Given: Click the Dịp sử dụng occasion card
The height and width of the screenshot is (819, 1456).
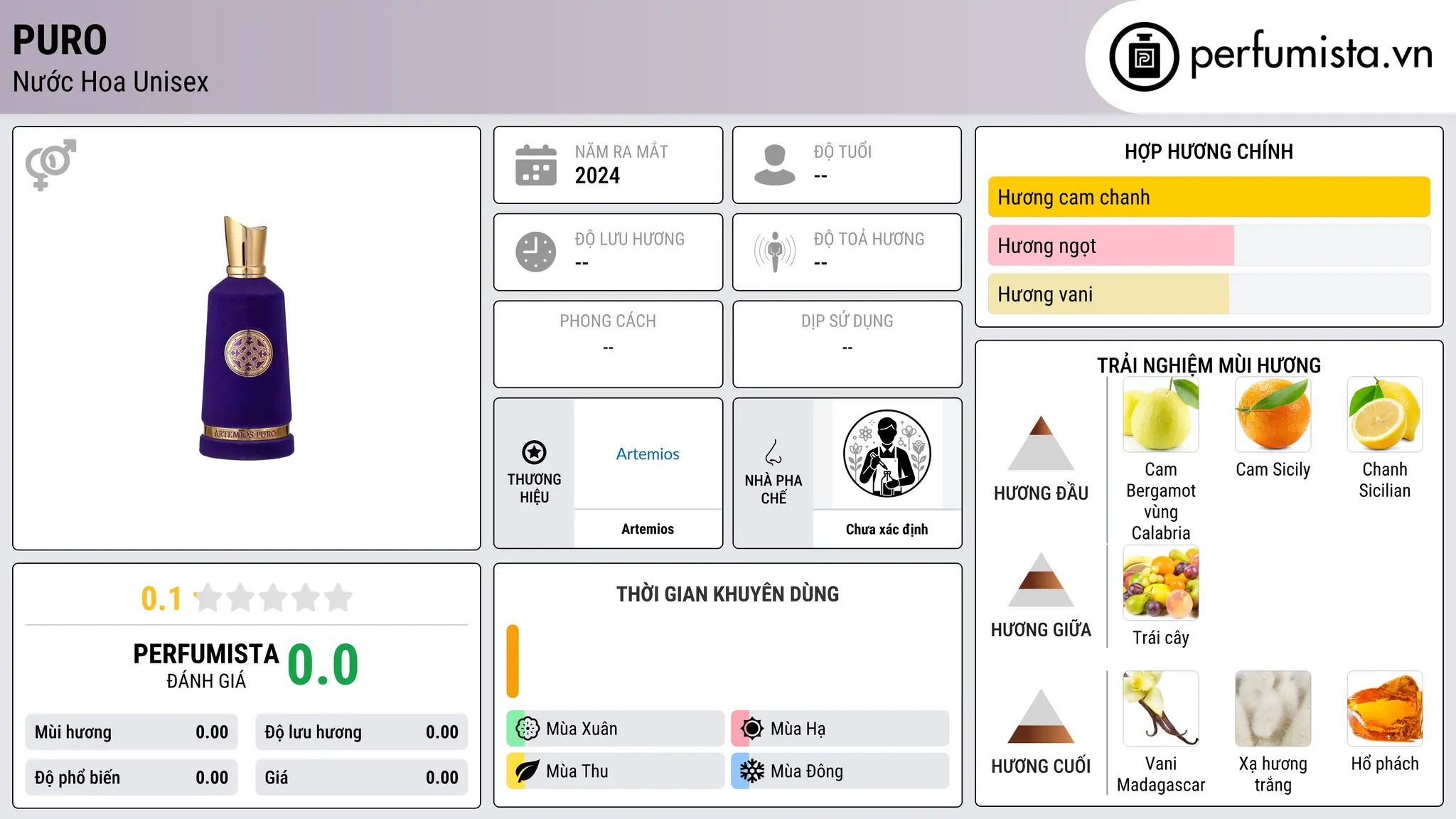Looking at the screenshot, I should tap(847, 344).
